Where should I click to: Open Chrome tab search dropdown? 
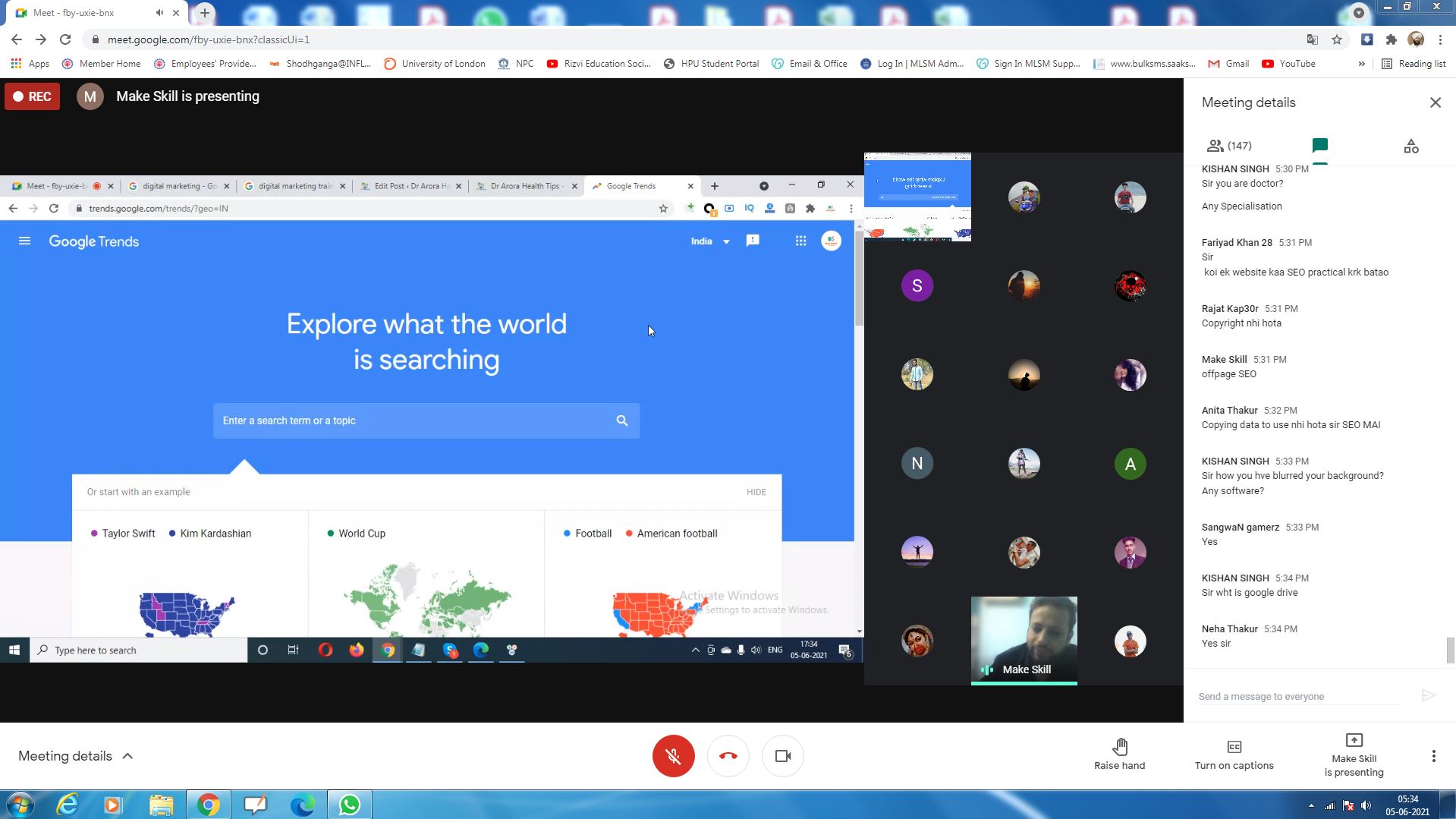(1358, 12)
